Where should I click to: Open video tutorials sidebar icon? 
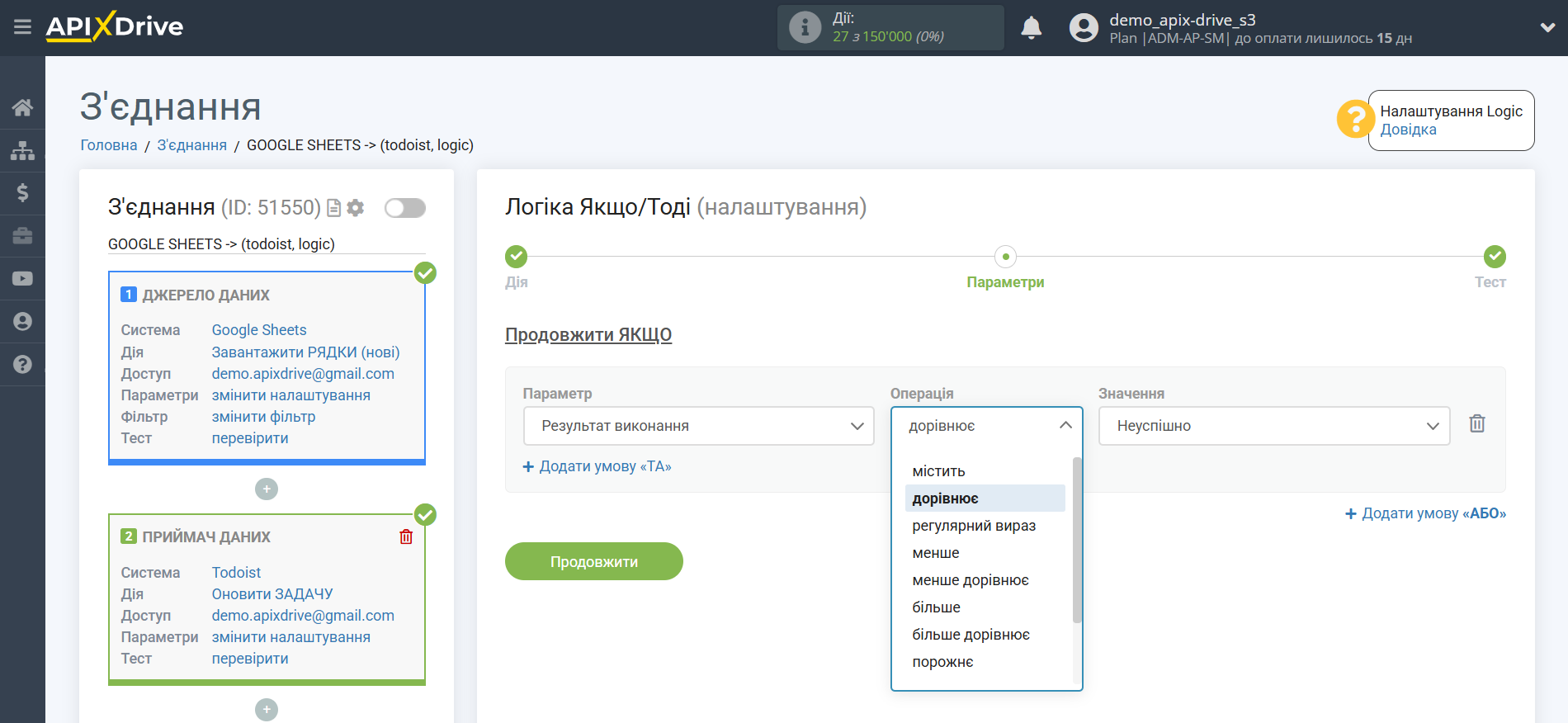coord(22,279)
